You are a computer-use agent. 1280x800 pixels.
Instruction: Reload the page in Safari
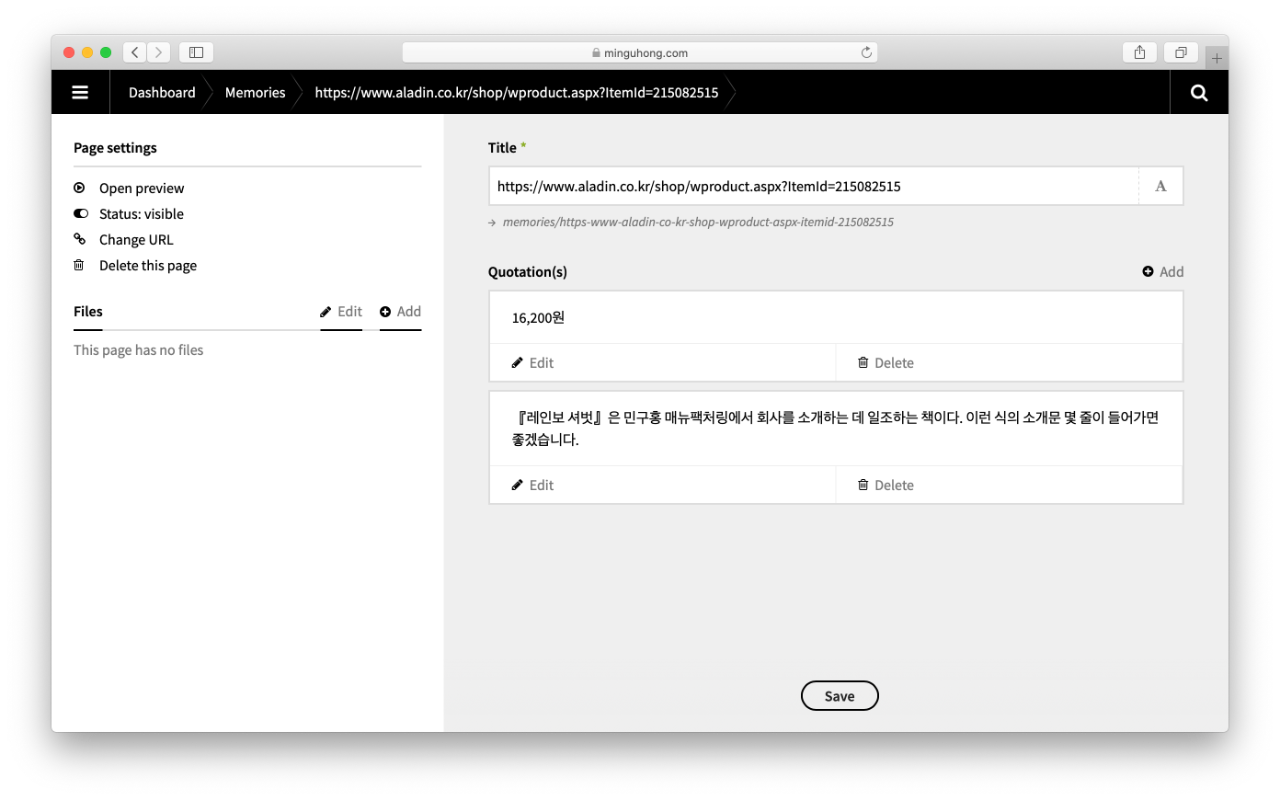(x=866, y=52)
